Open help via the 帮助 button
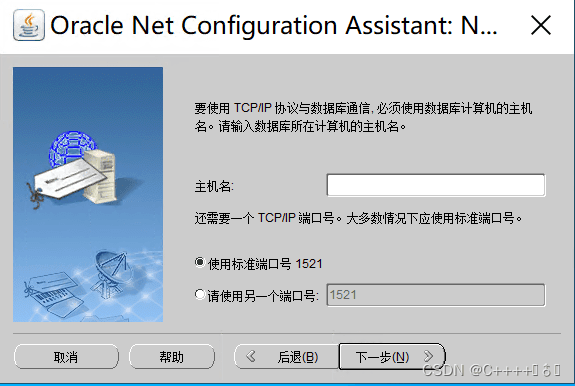The height and width of the screenshot is (386, 575). (x=172, y=356)
